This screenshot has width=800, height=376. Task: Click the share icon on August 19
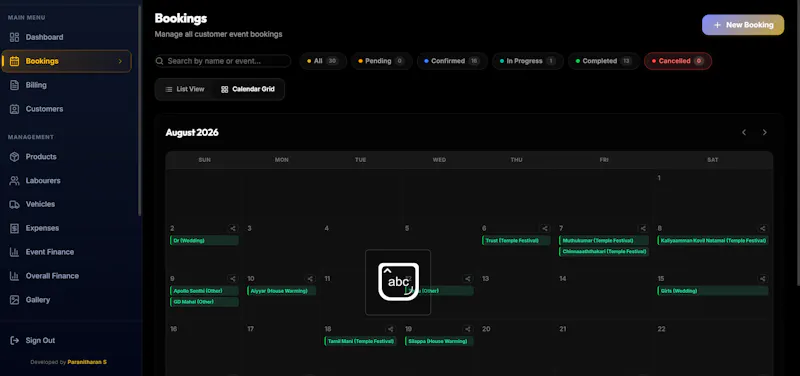(x=467, y=330)
